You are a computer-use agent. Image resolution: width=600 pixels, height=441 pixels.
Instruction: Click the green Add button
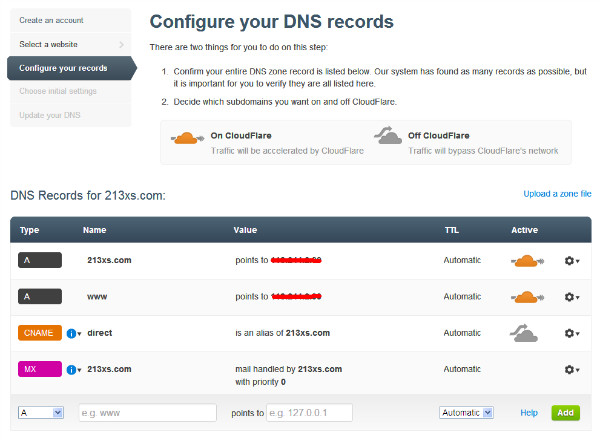tap(566, 413)
